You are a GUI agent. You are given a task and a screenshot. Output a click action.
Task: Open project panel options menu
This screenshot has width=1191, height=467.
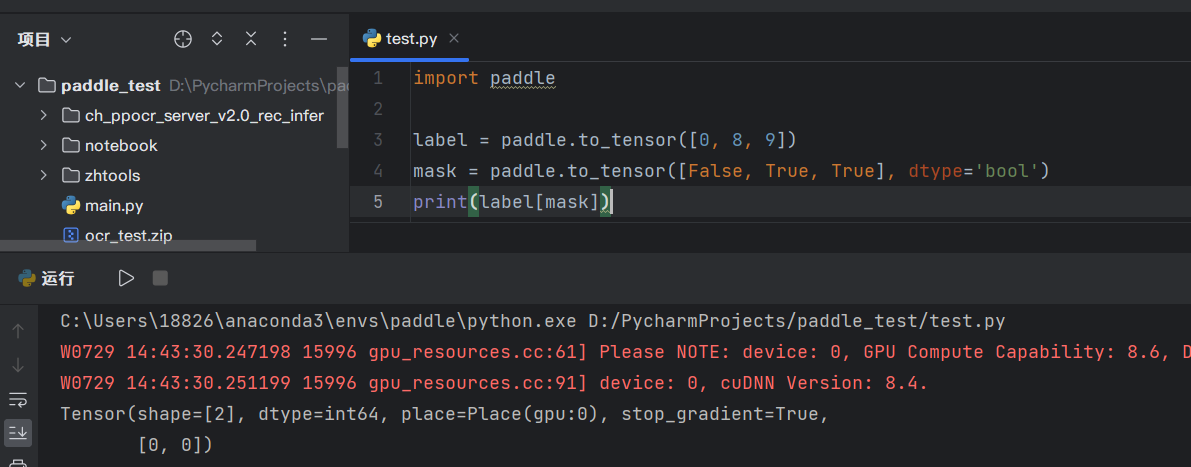pos(285,39)
